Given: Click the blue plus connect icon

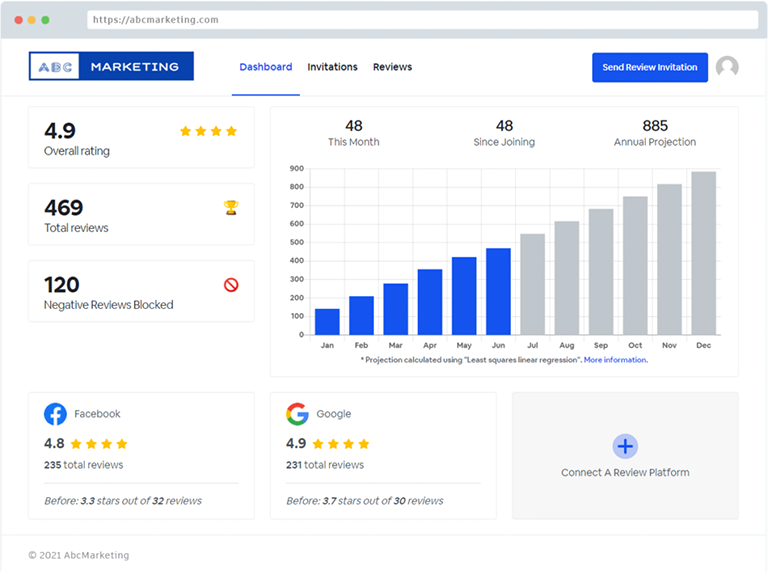Looking at the screenshot, I should pyautogui.click(x=625, y=446).
